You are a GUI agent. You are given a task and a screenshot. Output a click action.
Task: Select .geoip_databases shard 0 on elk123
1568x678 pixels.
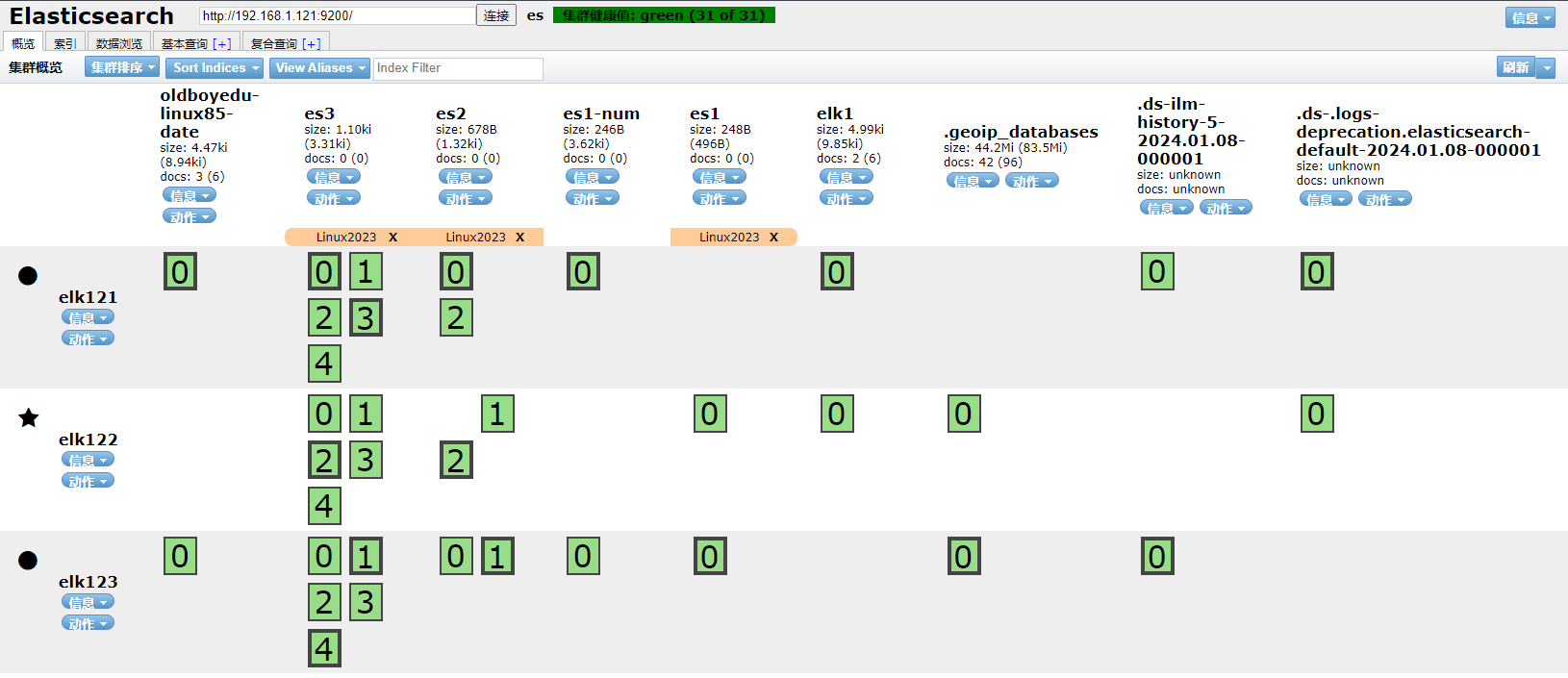[963, 556]
